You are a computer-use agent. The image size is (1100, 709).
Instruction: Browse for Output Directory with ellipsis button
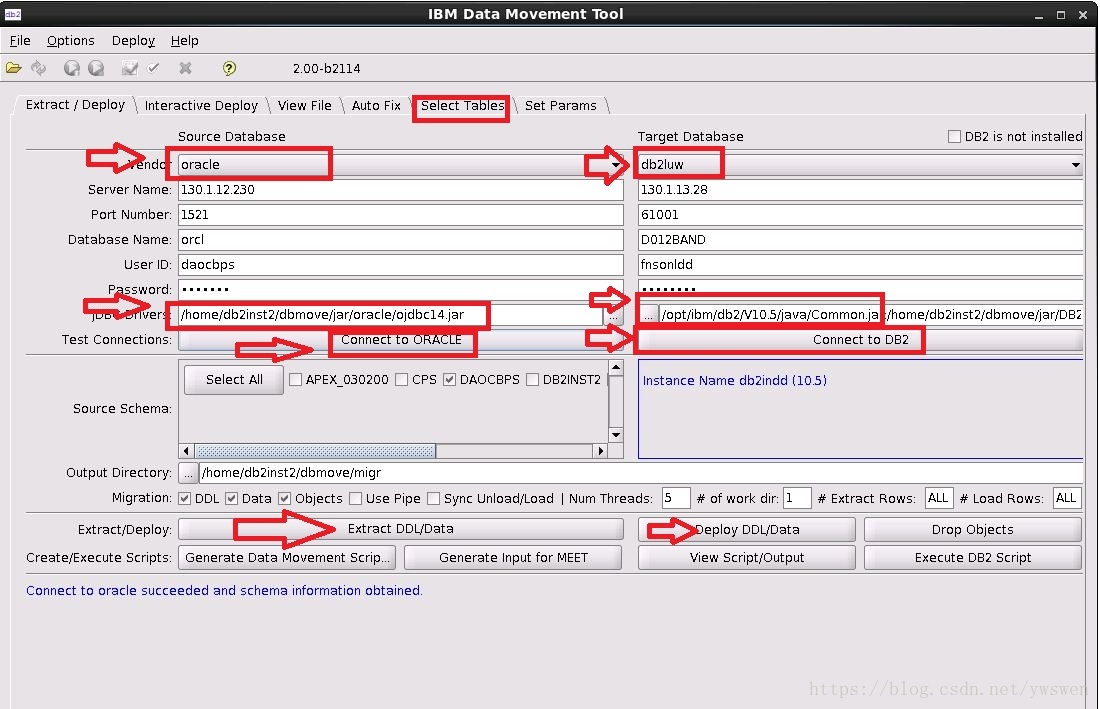pos(187,473)
